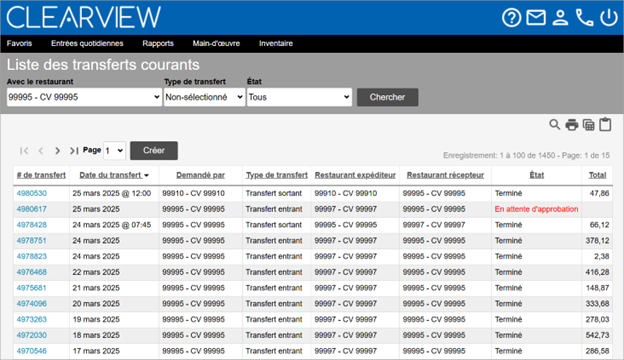Open the 'Type de transfert' dropdown

click(204, 97)
